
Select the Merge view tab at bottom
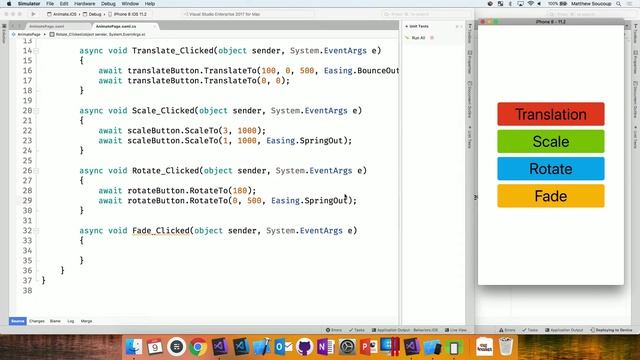pyautogui.click(x=86, y=321)
